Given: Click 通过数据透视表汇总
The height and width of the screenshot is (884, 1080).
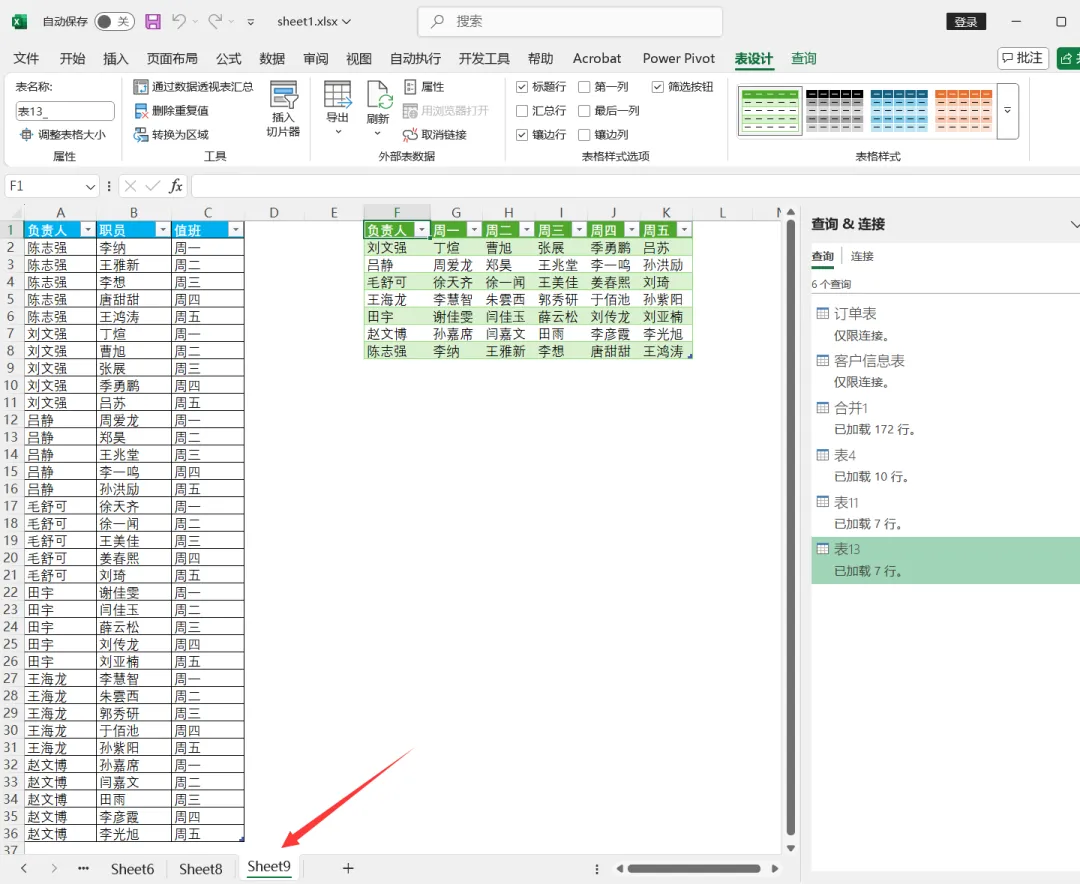Looking at the screenshot, I should click(x=193, y=87).
